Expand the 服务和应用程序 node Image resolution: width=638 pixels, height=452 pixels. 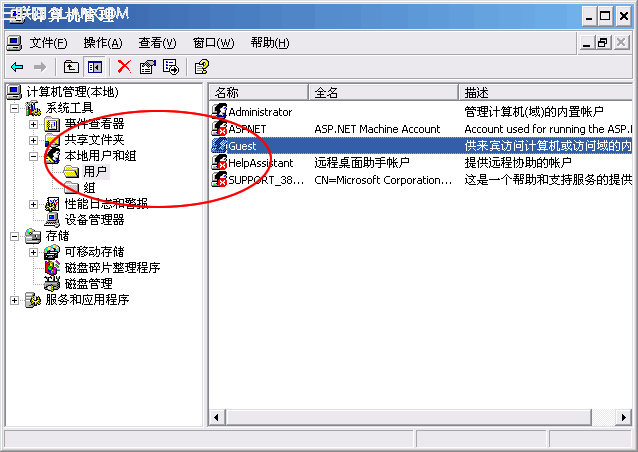tap(14, 300)
